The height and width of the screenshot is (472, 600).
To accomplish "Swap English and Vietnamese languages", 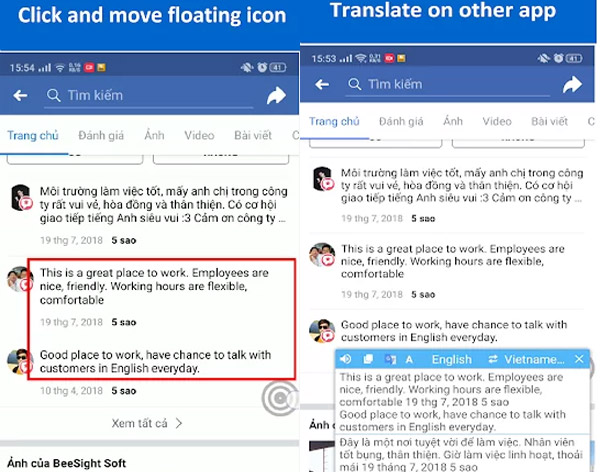I will tap(492, 359).
